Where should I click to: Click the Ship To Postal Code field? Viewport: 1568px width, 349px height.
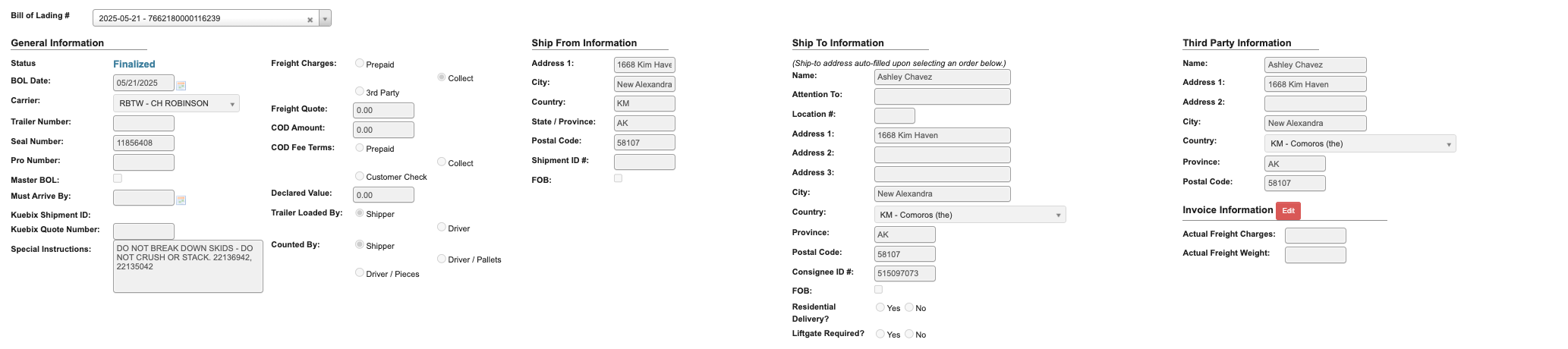(x=905, y=254)
